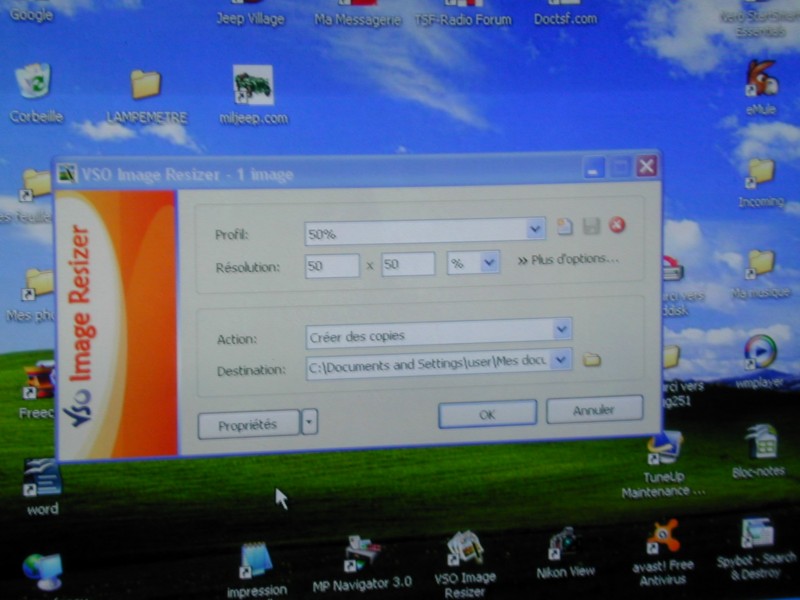Viewport: 800px width, 600px height.
Task: Minimize the VSO Image Resizer window
Action: pos(593,168)
